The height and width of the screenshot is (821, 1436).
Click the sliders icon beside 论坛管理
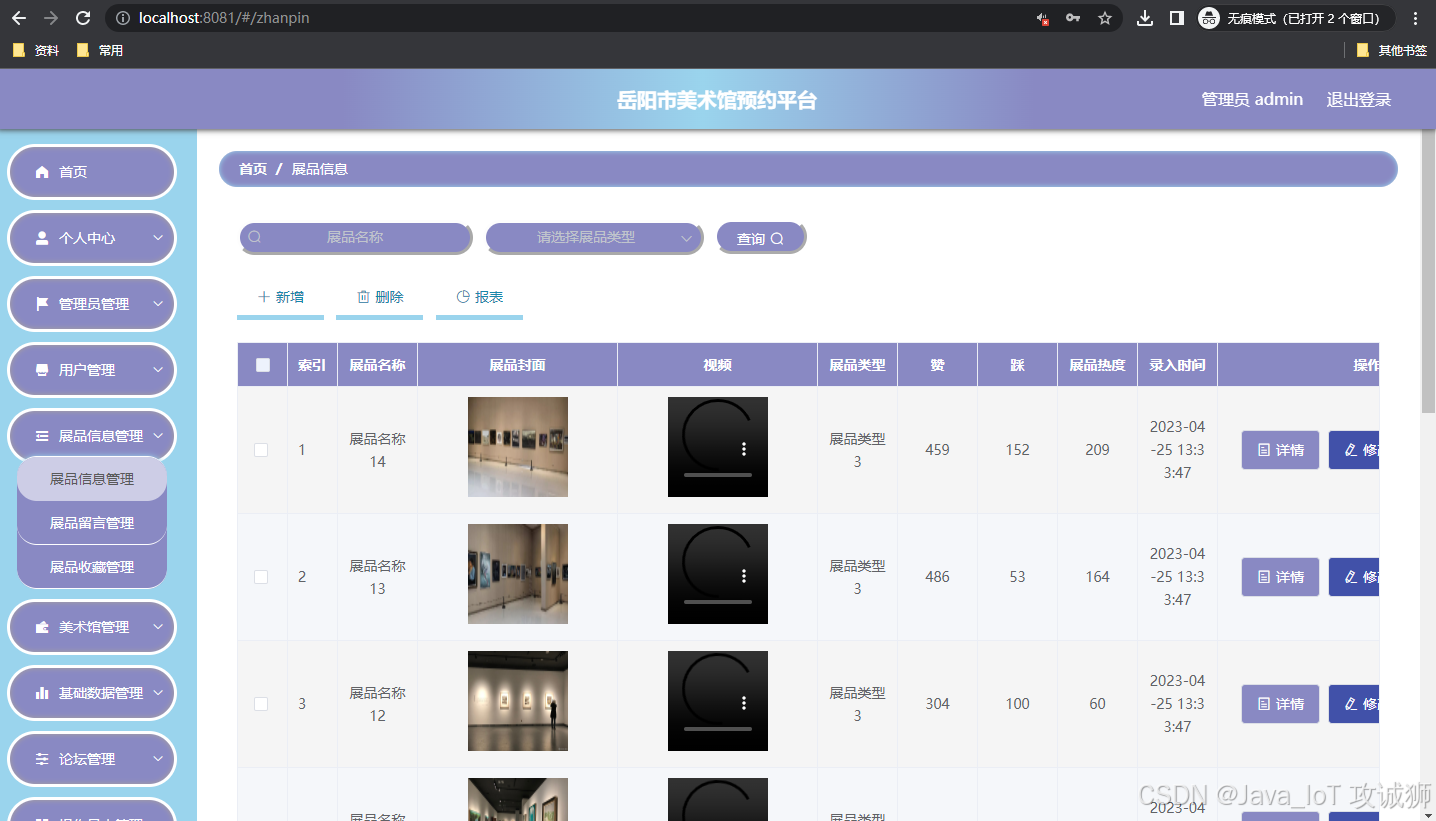pos(42,759)
